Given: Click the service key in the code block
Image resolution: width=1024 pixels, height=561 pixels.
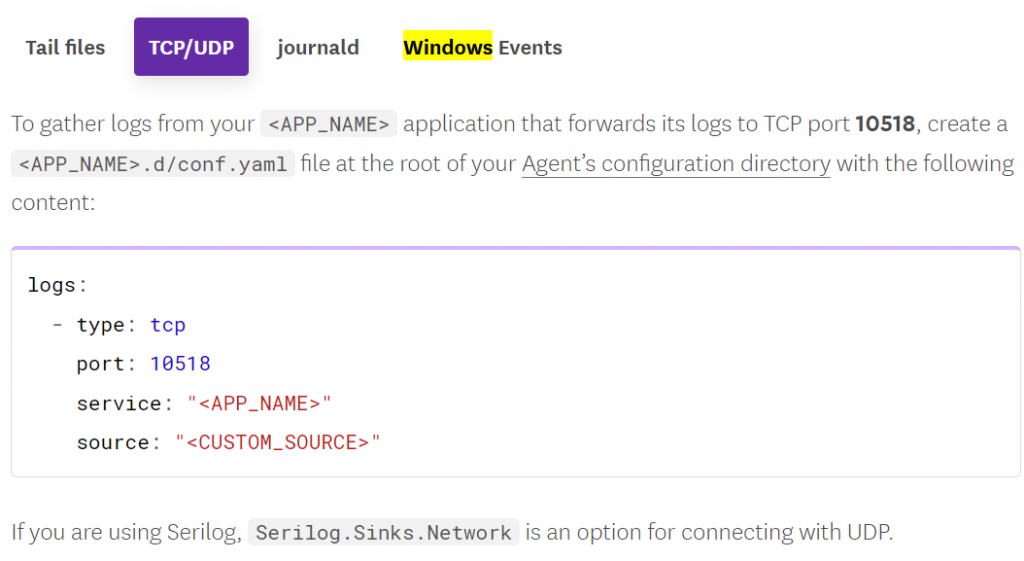Looking at the screenshot, I should pos(118,403).
